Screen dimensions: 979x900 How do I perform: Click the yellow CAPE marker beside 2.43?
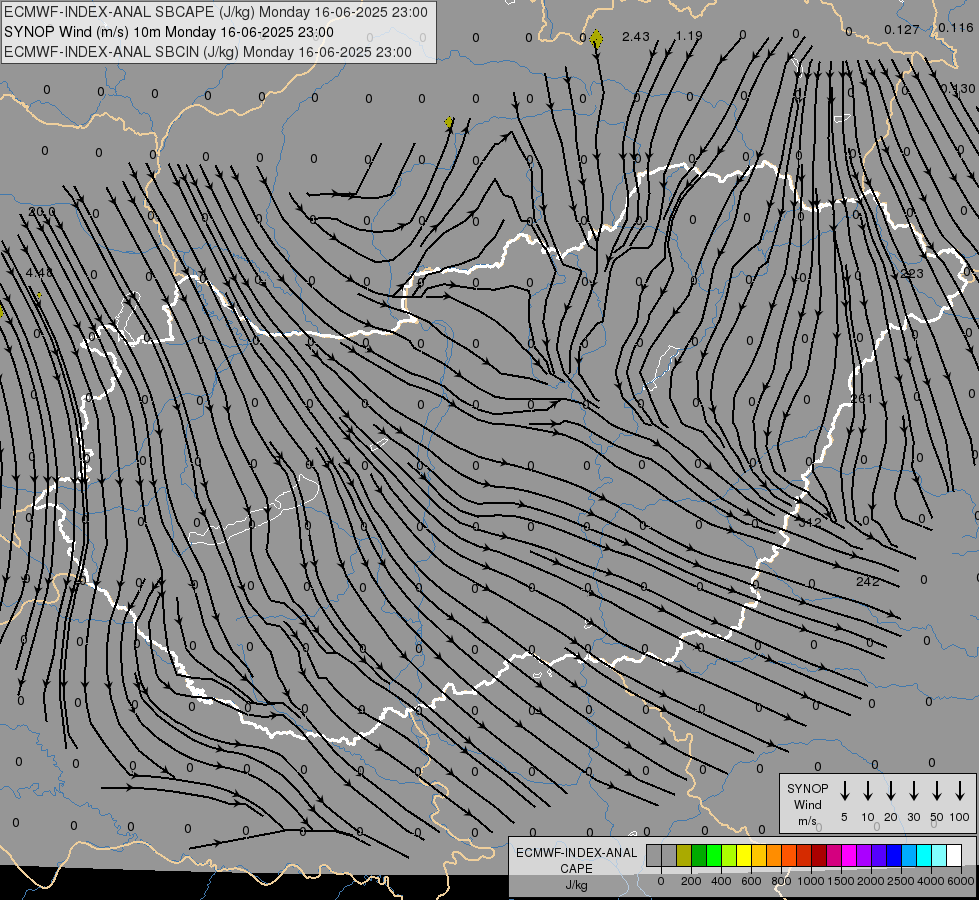click(596, 39)
